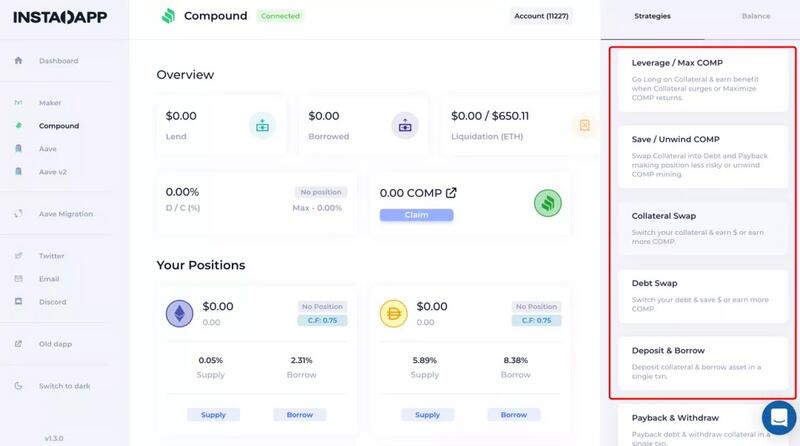The image size is (800, 446).
Task: Open the Email link
Action: [49, 279]
